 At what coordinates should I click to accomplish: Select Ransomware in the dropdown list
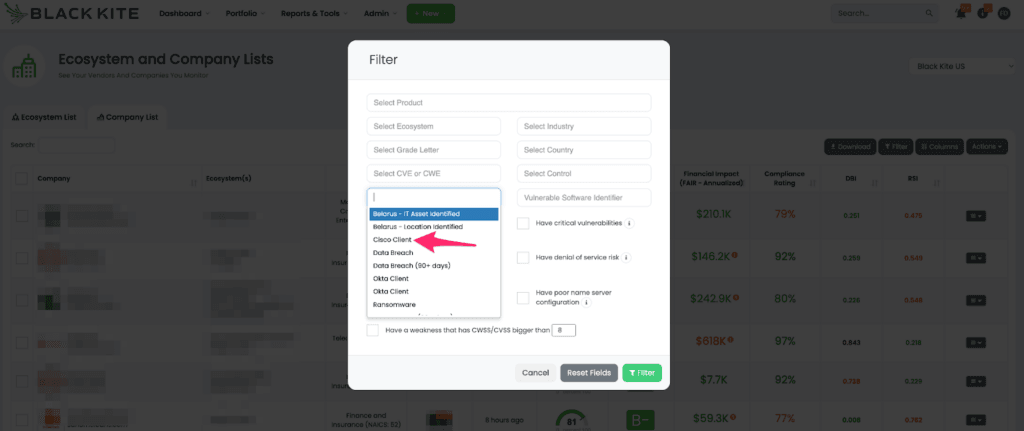click(394, 304)
